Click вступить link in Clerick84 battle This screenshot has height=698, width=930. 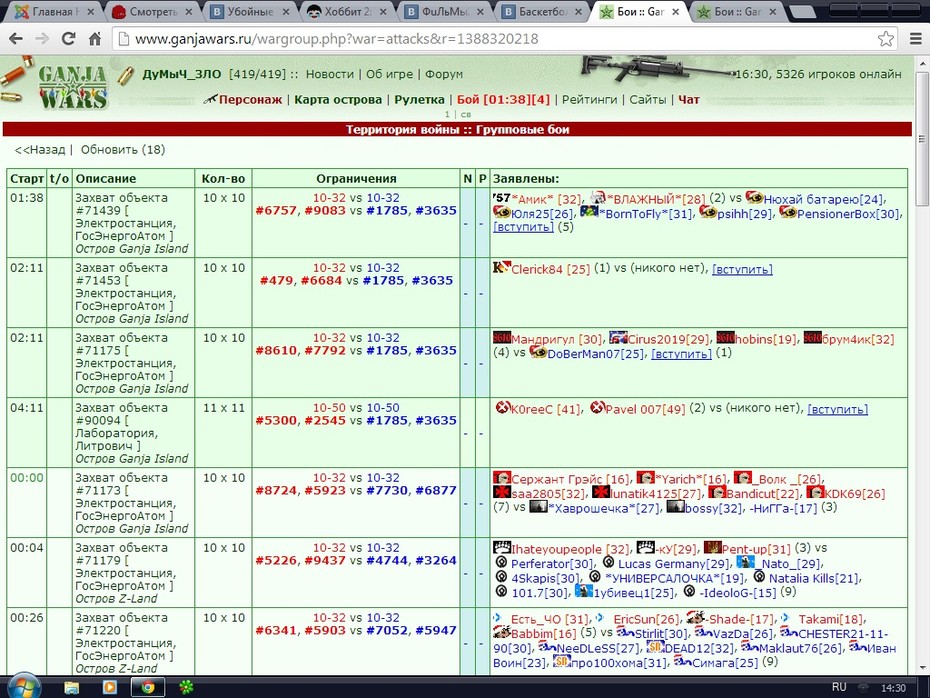click(742, 269)
